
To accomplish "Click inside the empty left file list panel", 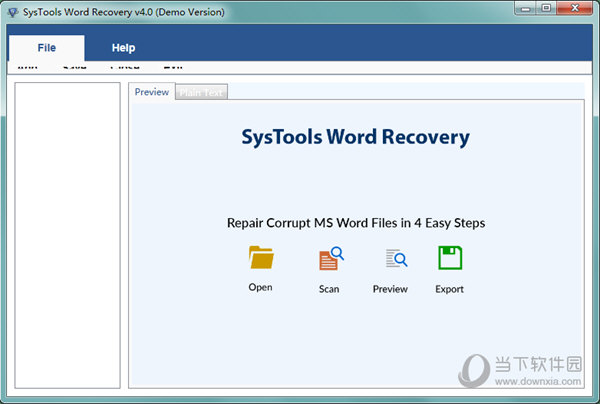I will [67, 235].
